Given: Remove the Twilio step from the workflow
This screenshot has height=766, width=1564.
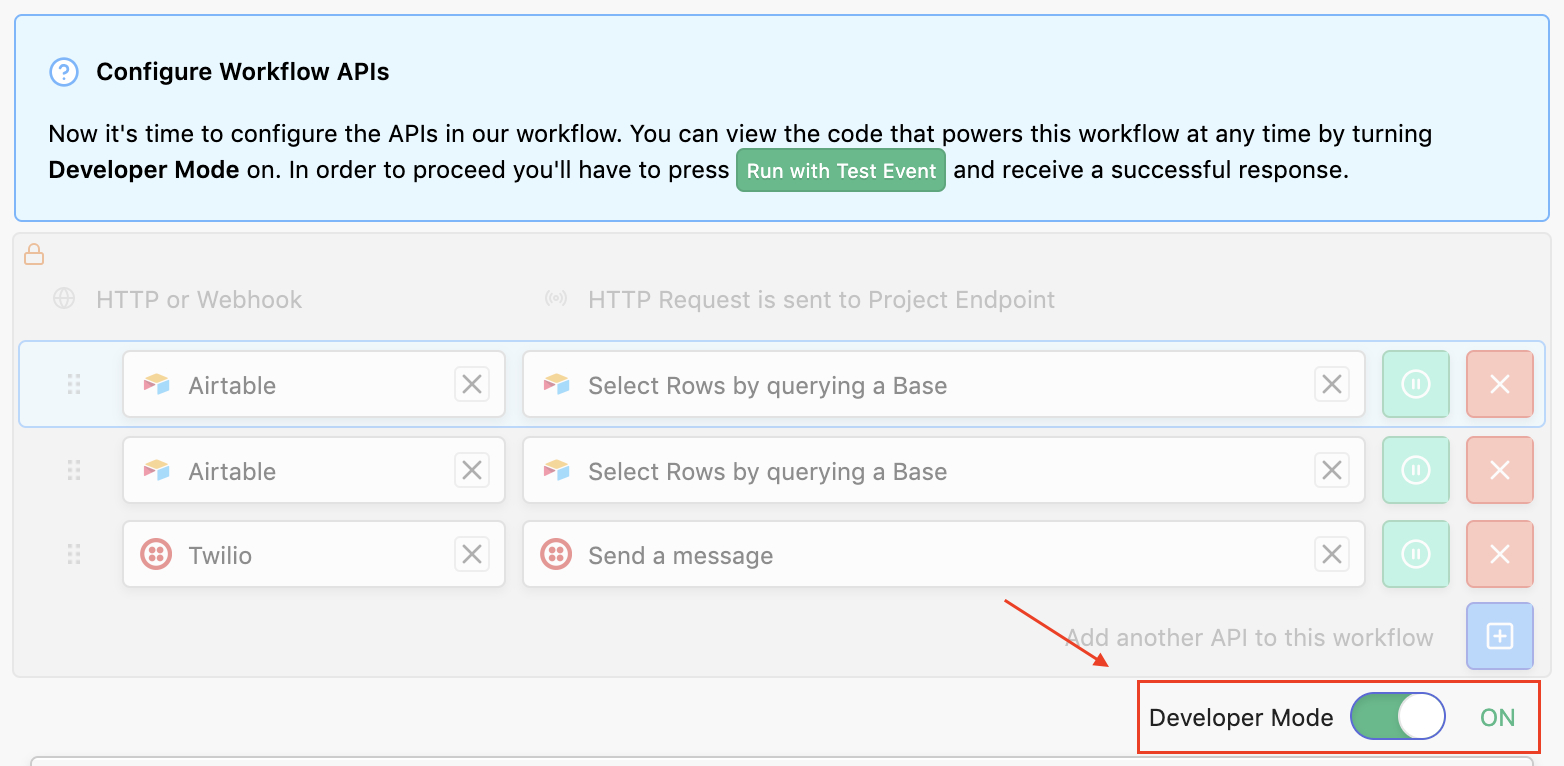Looking at the screenshot, I should [x=1499, y=554].
